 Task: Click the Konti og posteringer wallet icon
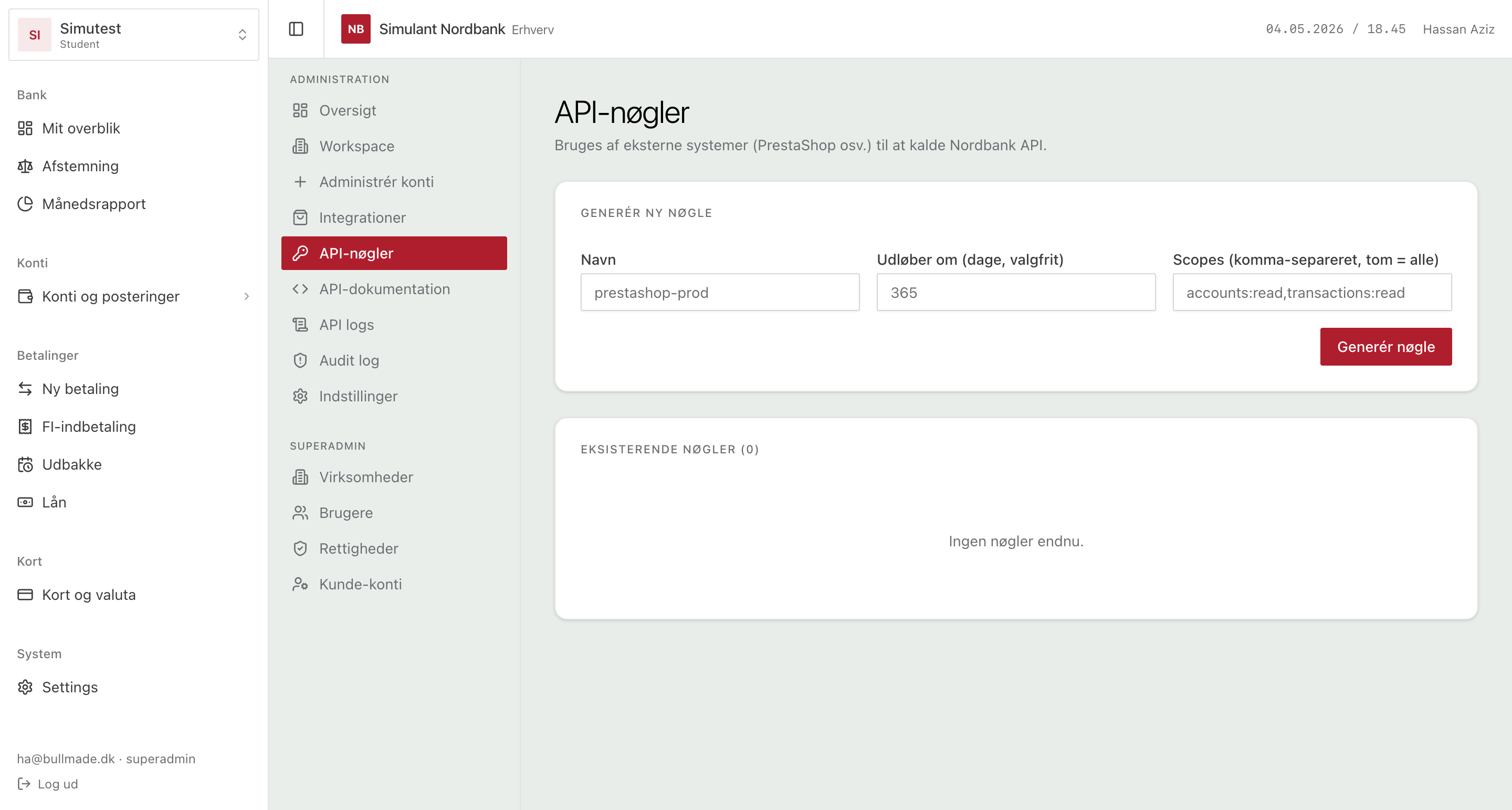25,296
